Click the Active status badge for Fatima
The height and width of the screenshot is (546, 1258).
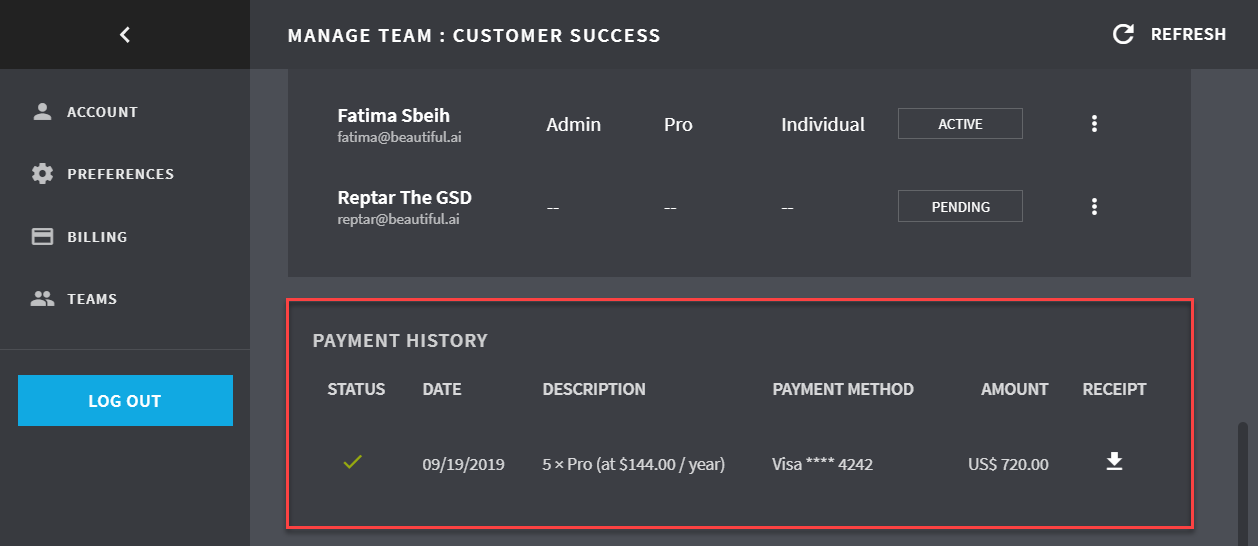pyautogui.click(x=960, y=124)
